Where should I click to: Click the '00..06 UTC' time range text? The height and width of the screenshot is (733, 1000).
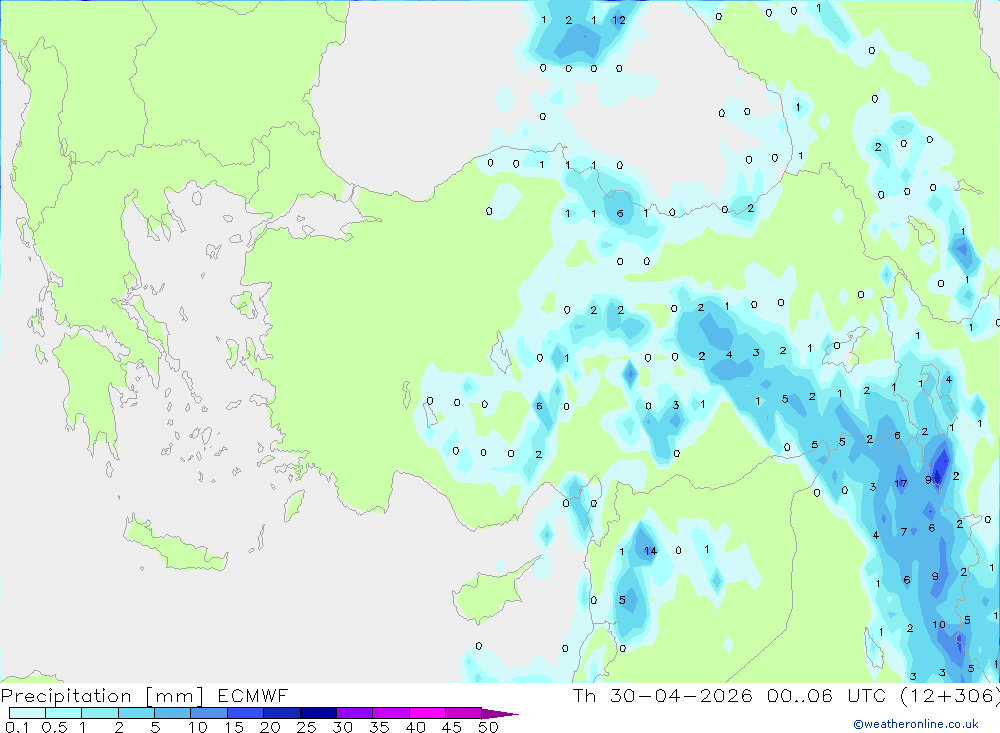[829, 695]
